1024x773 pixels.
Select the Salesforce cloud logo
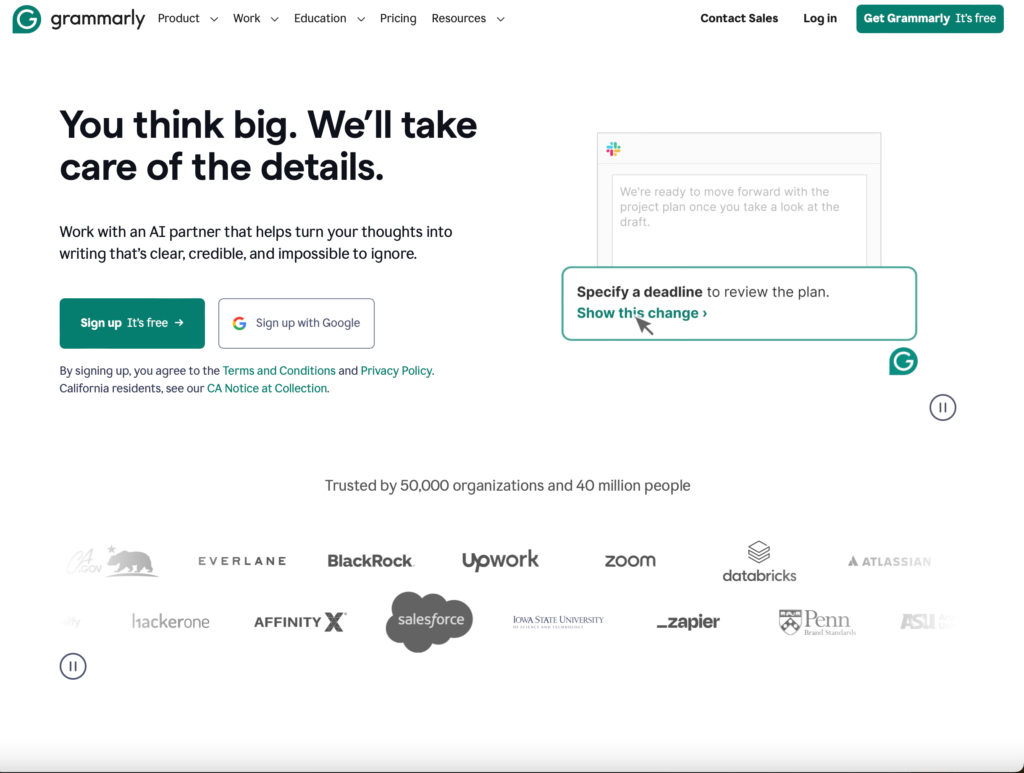428,621
